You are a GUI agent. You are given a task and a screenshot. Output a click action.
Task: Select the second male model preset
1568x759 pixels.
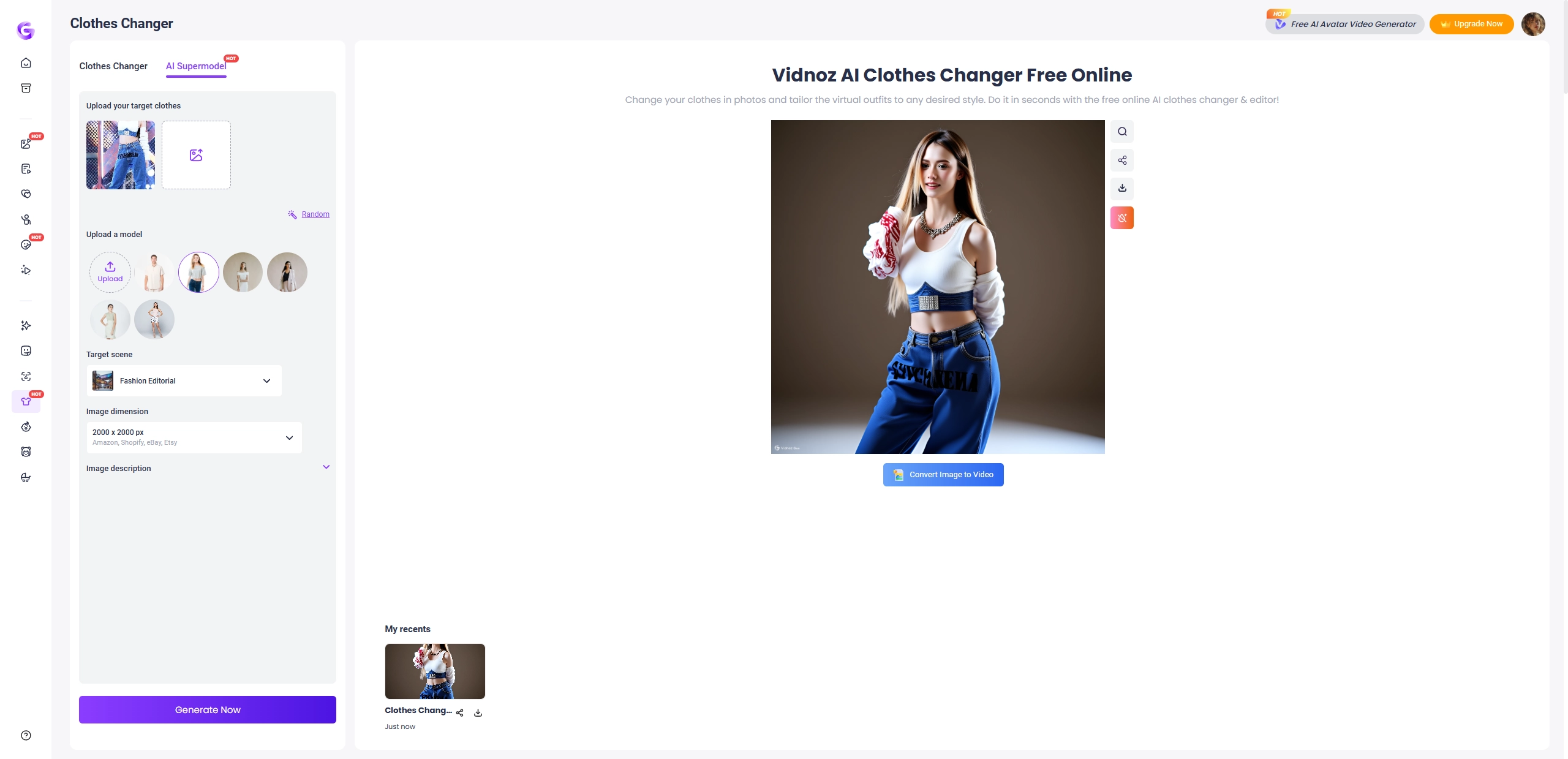coord(154,272)
